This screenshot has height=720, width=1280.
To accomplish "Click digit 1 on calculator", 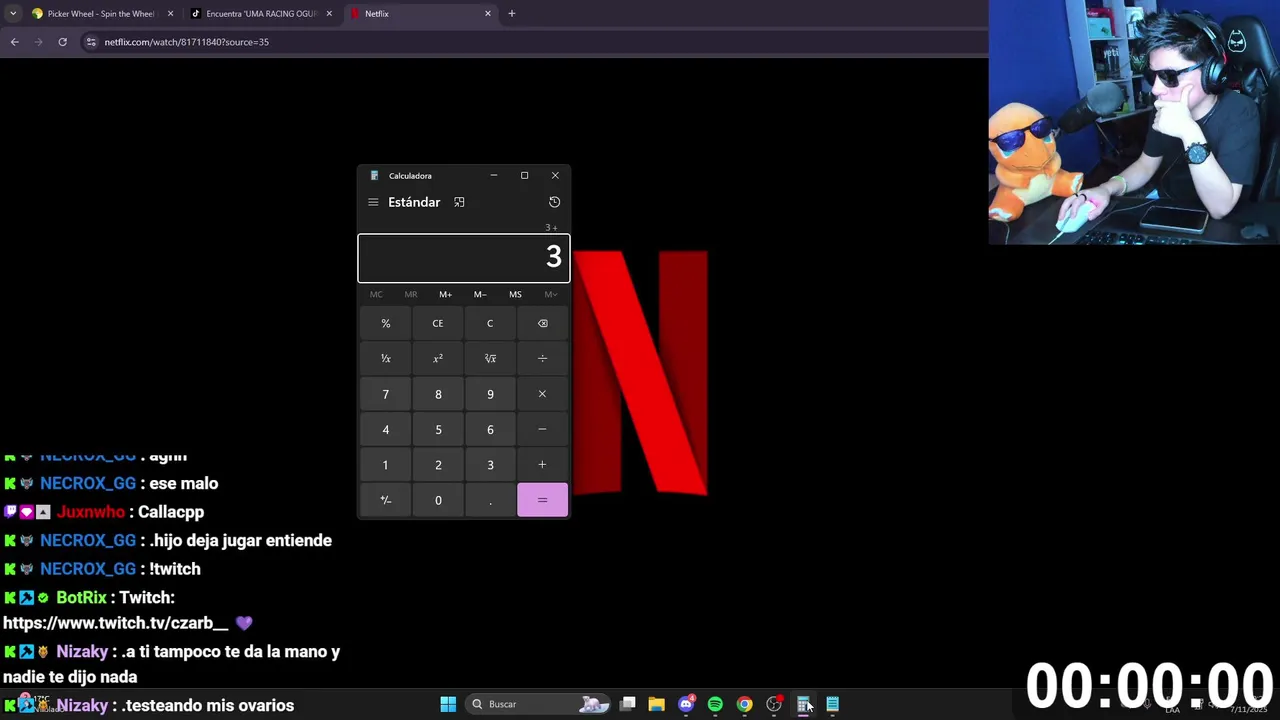I will point(385,464).
